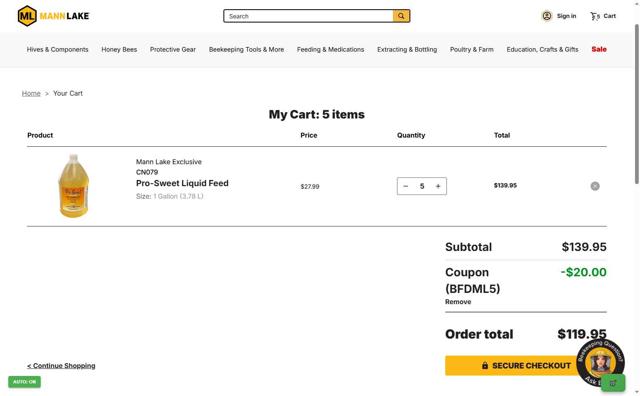Click Remove under coupon BFDML5
The width and height of the screenshot is (640, 396).
[458, 302]
